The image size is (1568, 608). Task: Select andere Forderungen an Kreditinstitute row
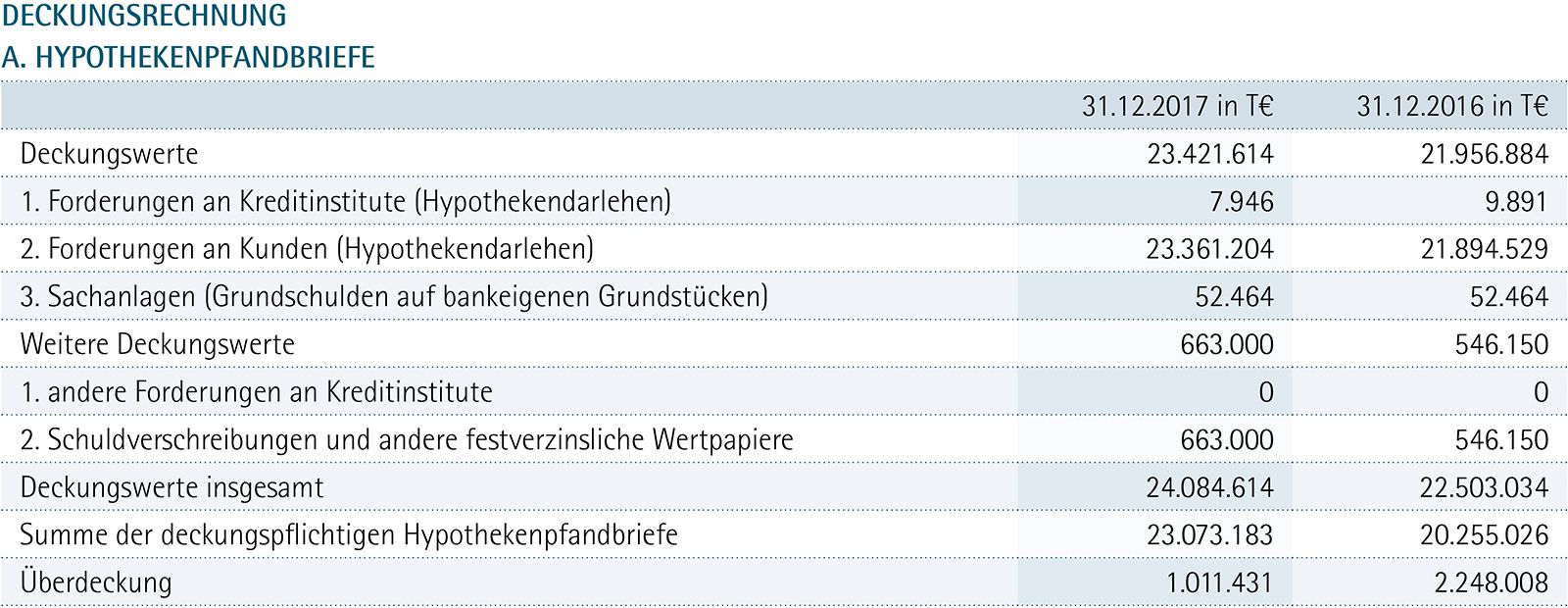(256, 392)
